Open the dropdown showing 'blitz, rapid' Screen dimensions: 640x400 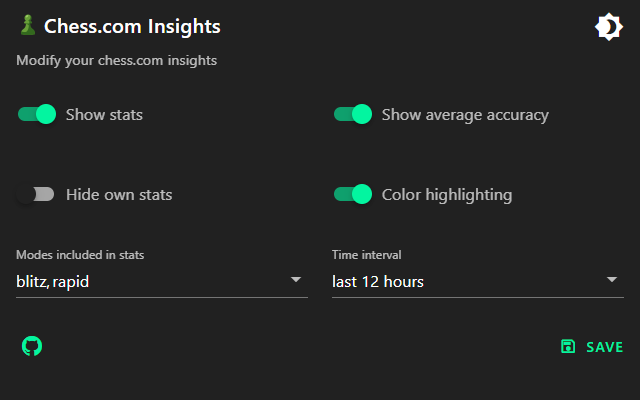150,282
